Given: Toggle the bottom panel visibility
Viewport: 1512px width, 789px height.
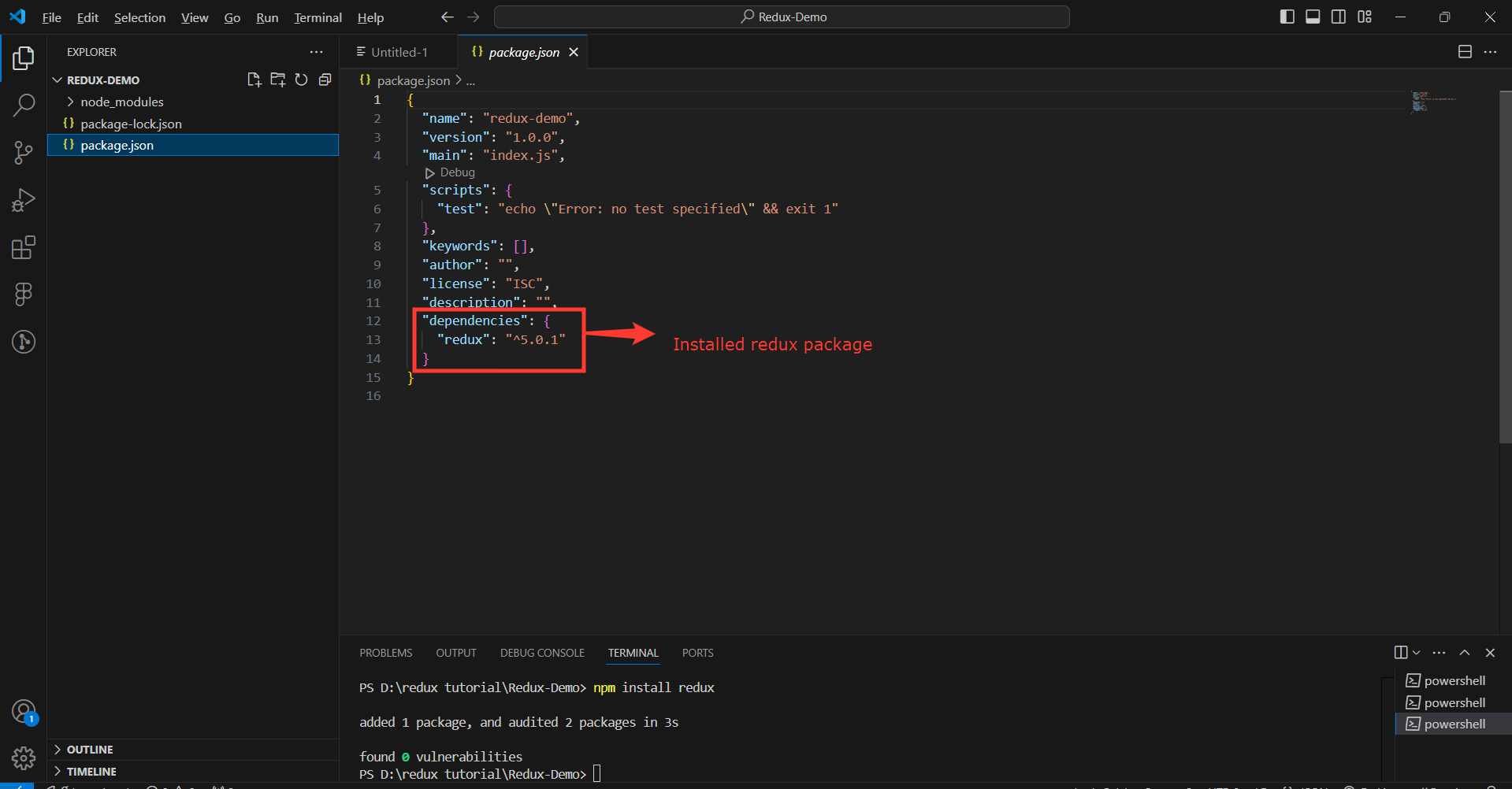Looking at the screenshot, I should coord(1313,17).
